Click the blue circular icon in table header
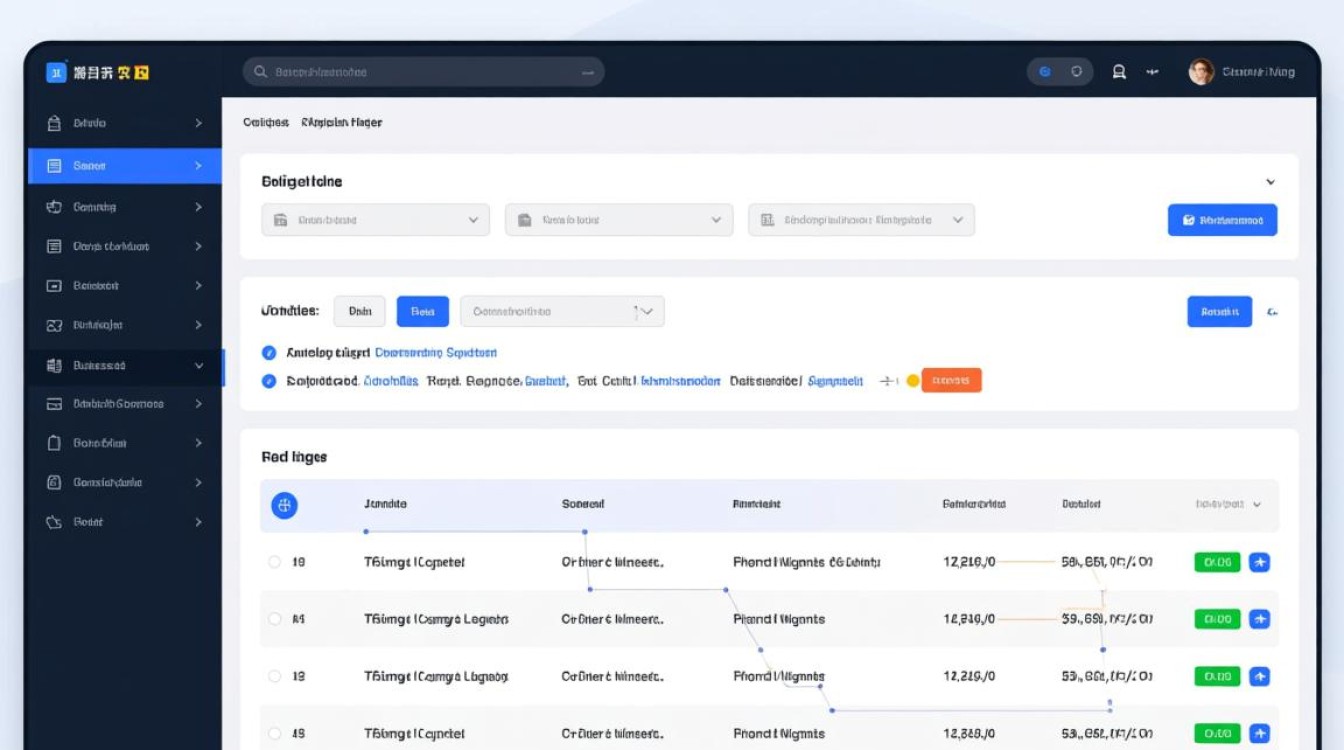Viewport: 1344px width, 750px height. coord(284,506)
